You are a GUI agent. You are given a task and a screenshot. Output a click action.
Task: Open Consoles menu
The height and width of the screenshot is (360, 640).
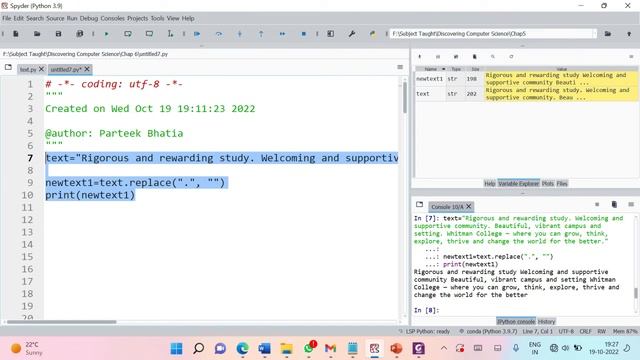[x=113, y=18]
